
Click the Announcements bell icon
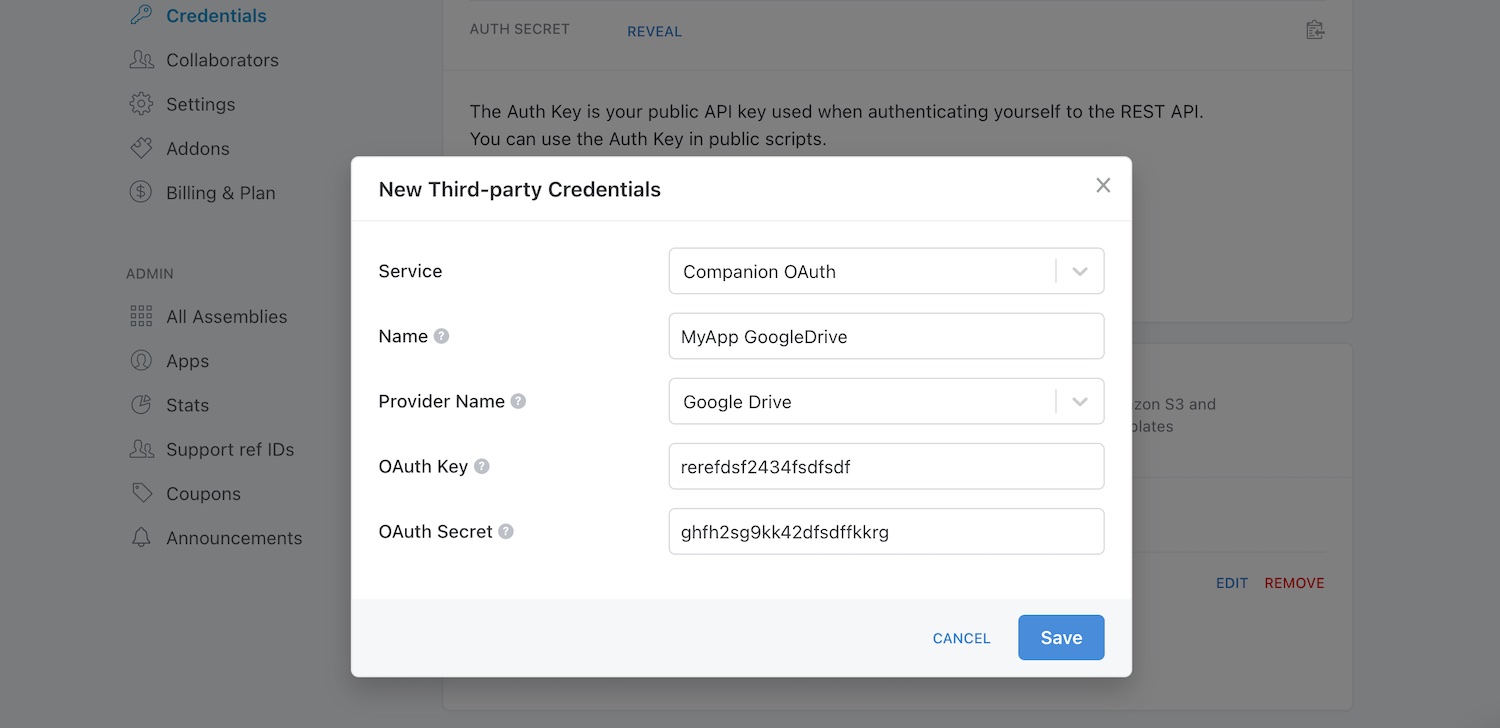pos(141,537)
